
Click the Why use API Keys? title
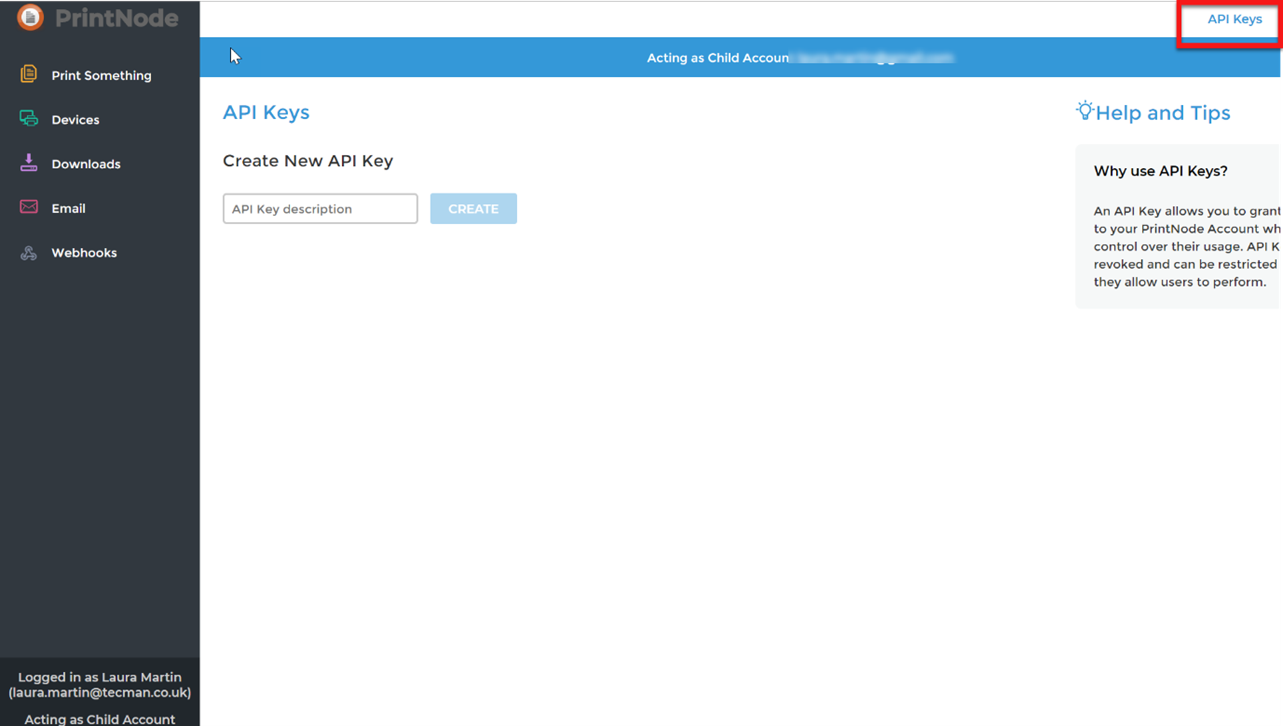1161,171
